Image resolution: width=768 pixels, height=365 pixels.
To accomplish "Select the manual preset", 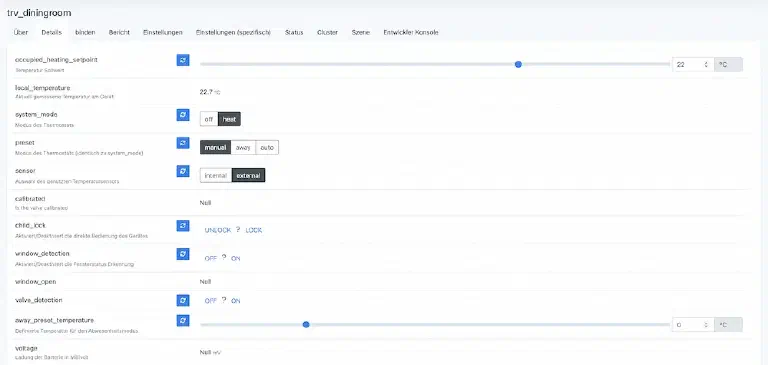I will [215, 147].
